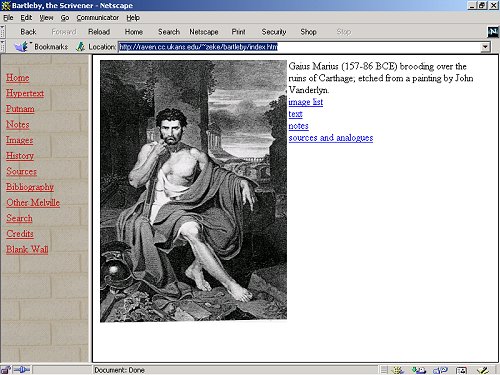Click the Home toolbar button

click(134, 32)
